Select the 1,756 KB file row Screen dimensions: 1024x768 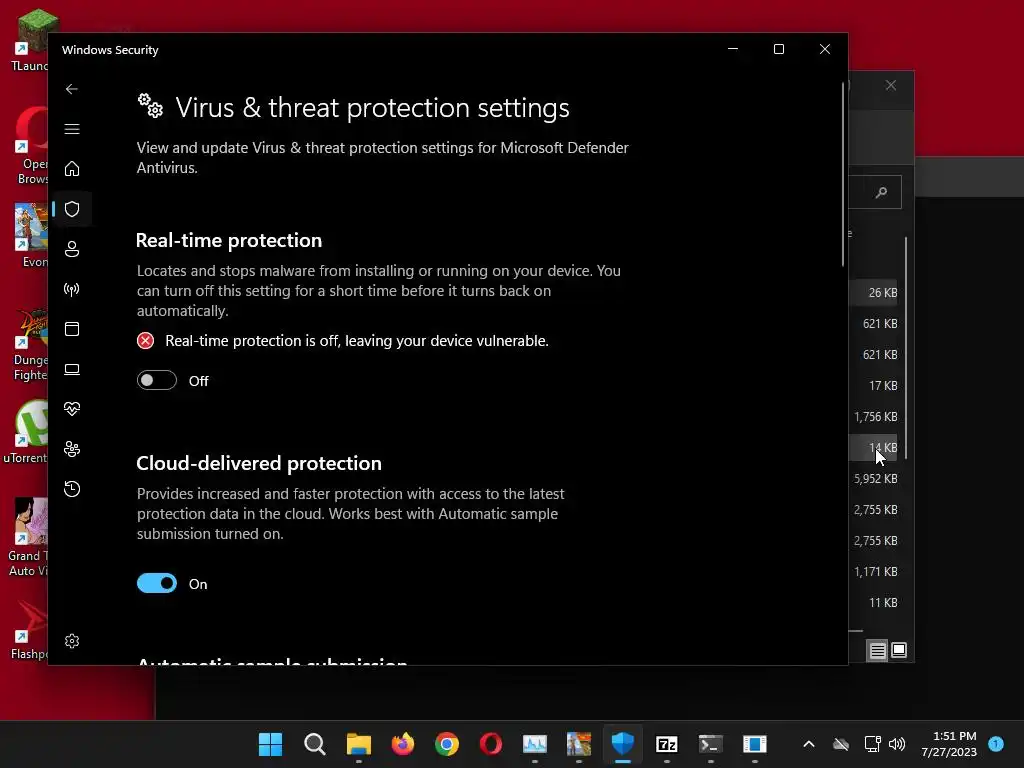tap(874, 417)
